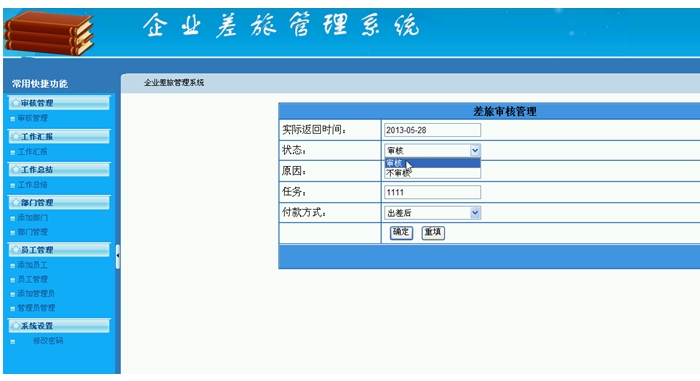Click the 实际返回时间 field label
The image size is (700, 381).
tap(314, 130)
